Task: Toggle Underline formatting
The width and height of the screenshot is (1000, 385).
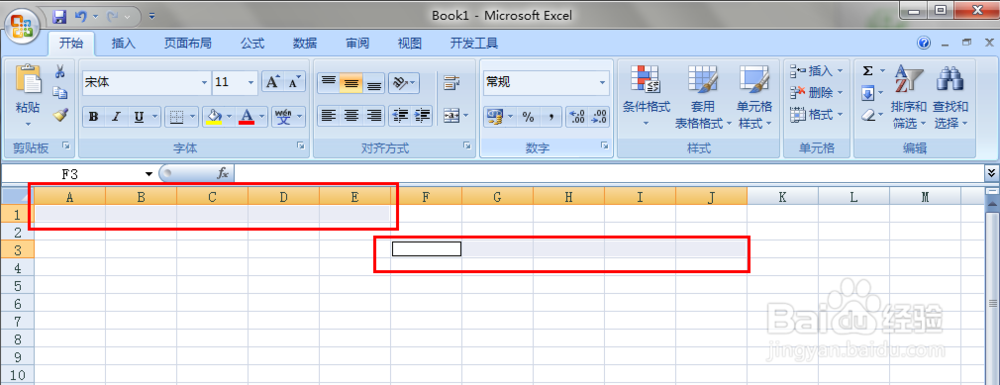Action: point(138,117)
